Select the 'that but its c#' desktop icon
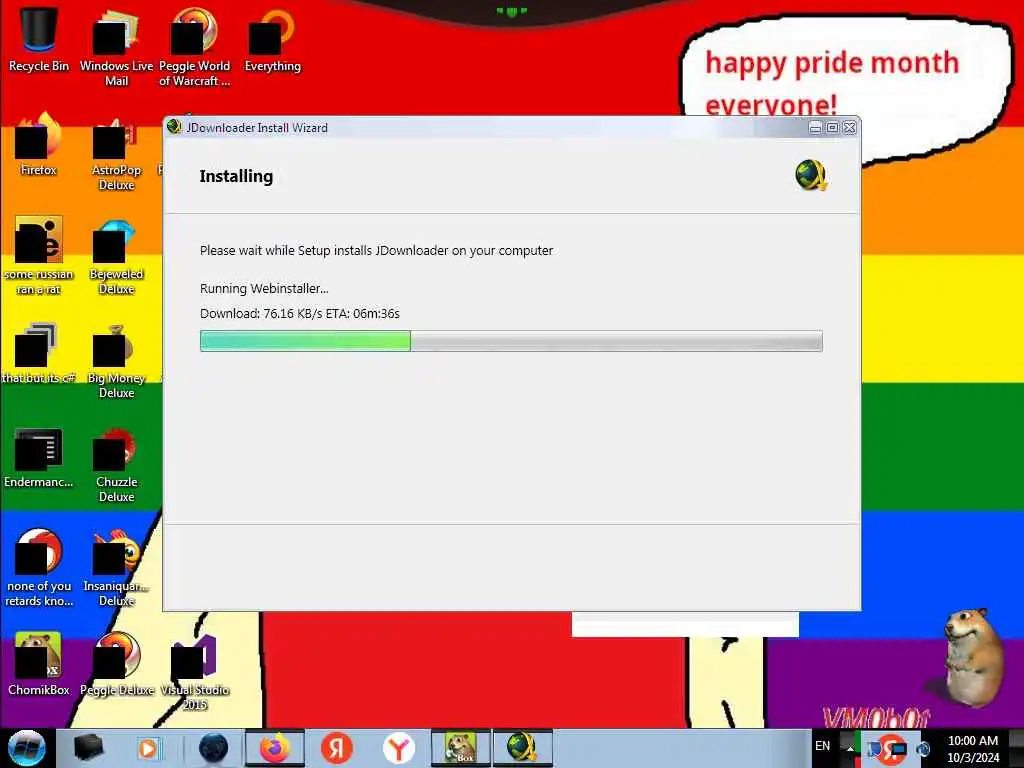 (39, 353)
